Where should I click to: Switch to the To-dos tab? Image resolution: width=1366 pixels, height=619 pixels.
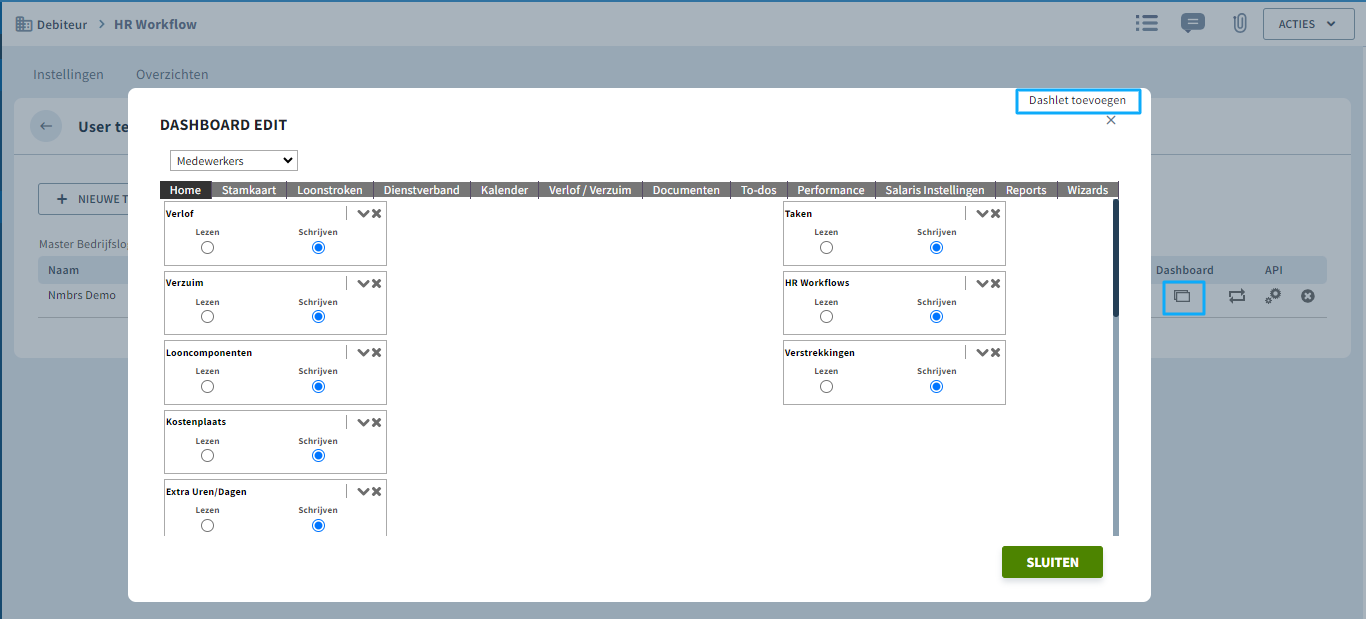(x=759, y=190)
